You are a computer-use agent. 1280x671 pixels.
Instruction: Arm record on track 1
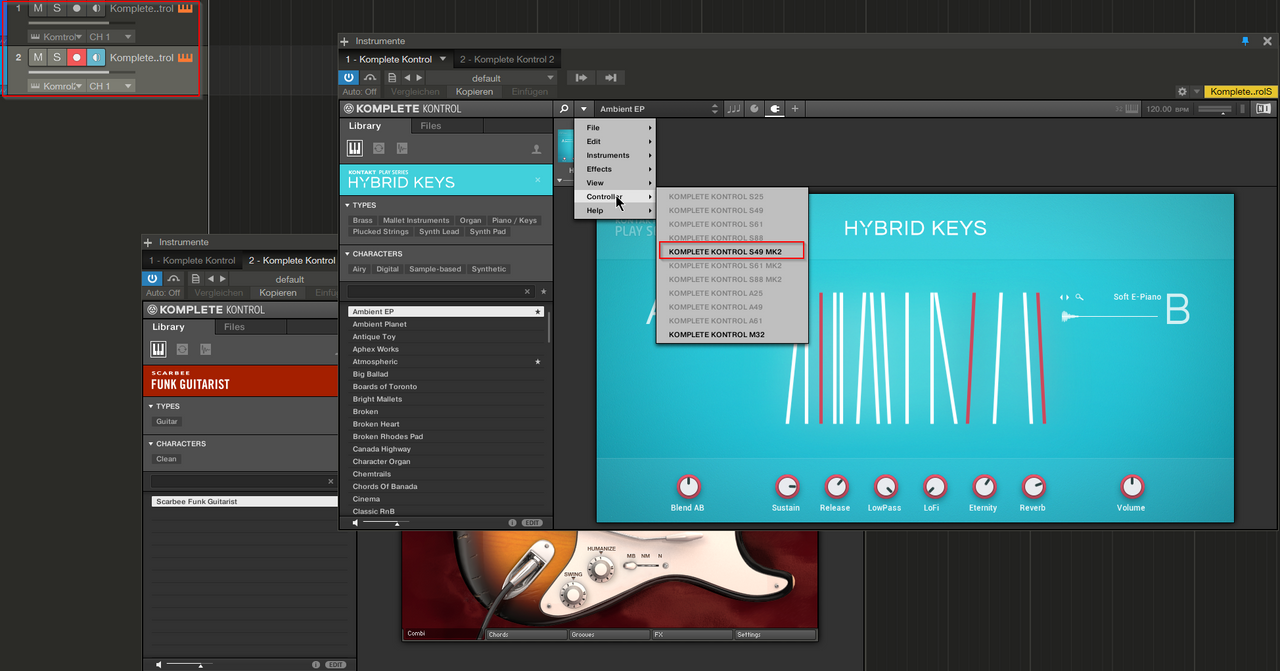(77, 8)
